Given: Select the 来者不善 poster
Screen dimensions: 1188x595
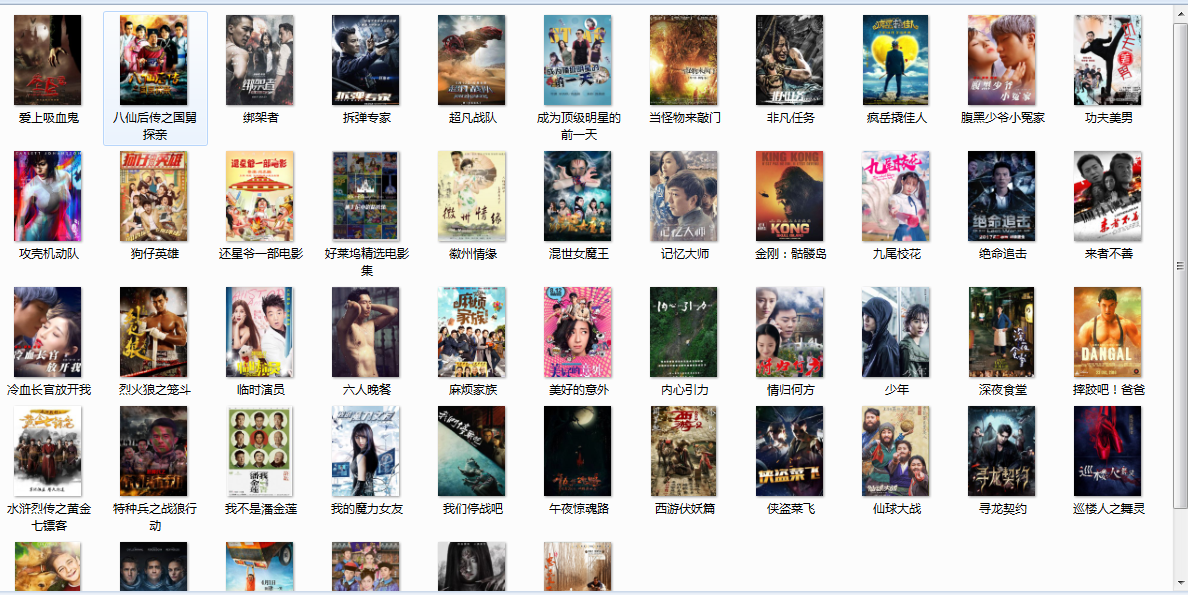Looking at the screenshot, I should point(1108,196).
